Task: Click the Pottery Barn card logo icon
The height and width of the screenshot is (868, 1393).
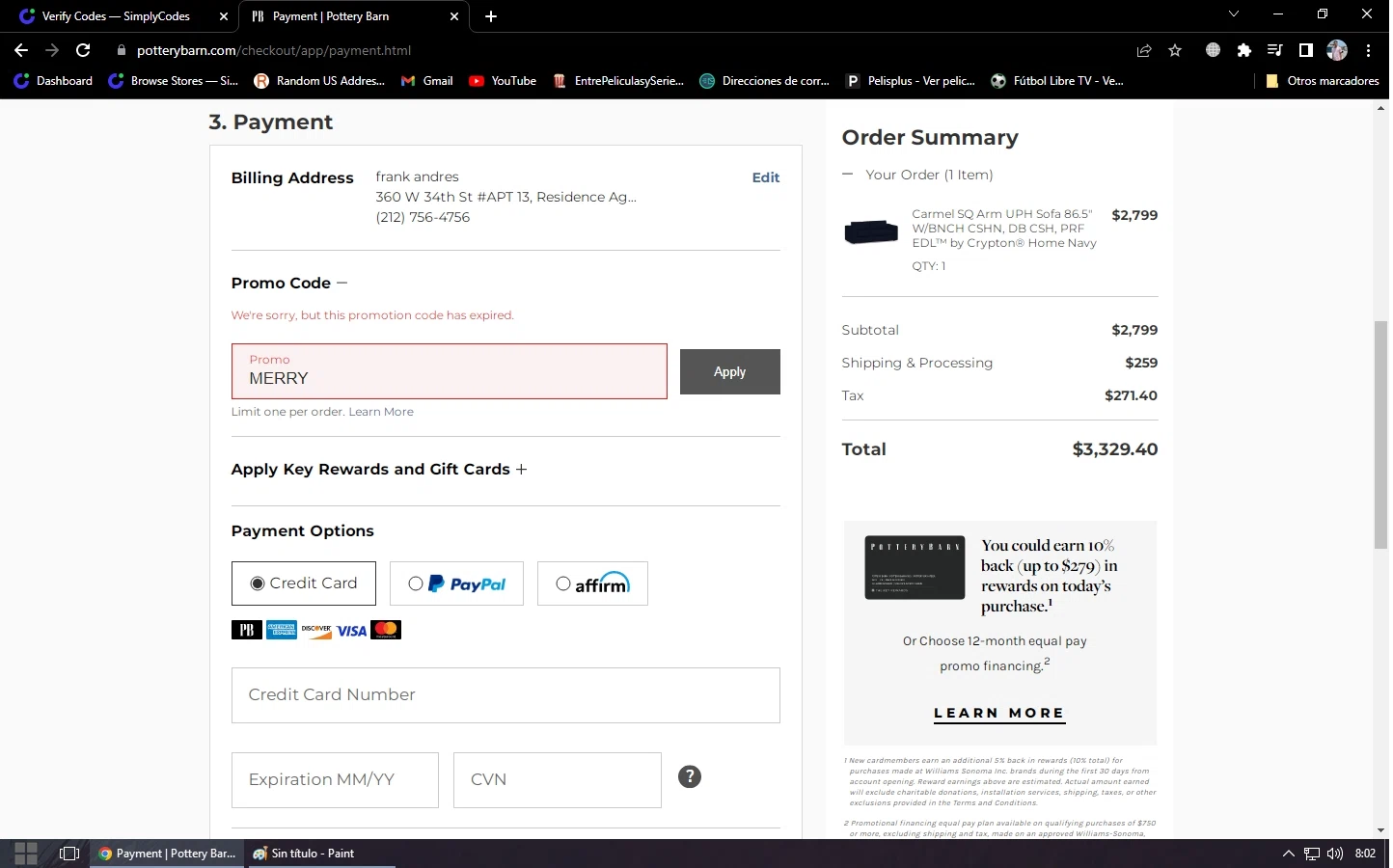Action: tap(247, 630)
